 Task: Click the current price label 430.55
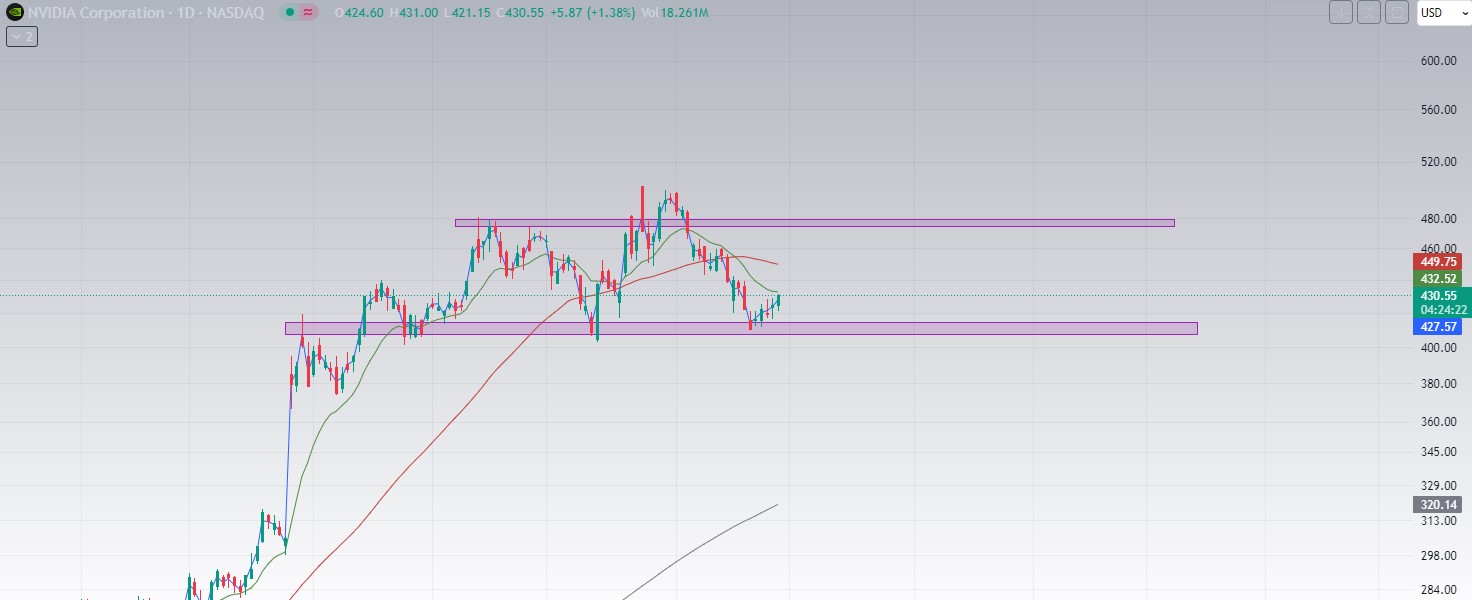pyautogui.click(x=1440, y=295)
